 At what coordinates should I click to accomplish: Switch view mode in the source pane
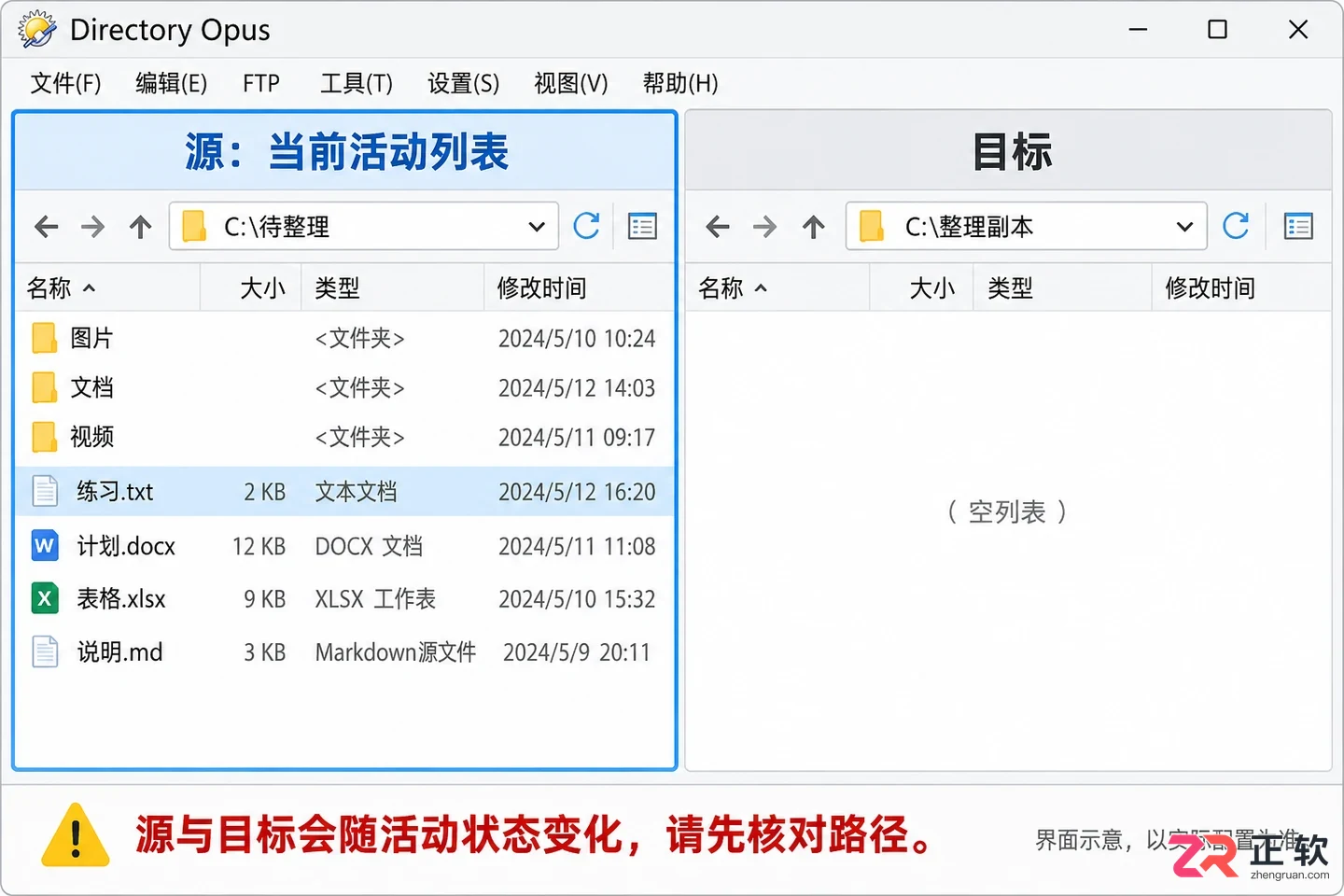pos(642,227)
